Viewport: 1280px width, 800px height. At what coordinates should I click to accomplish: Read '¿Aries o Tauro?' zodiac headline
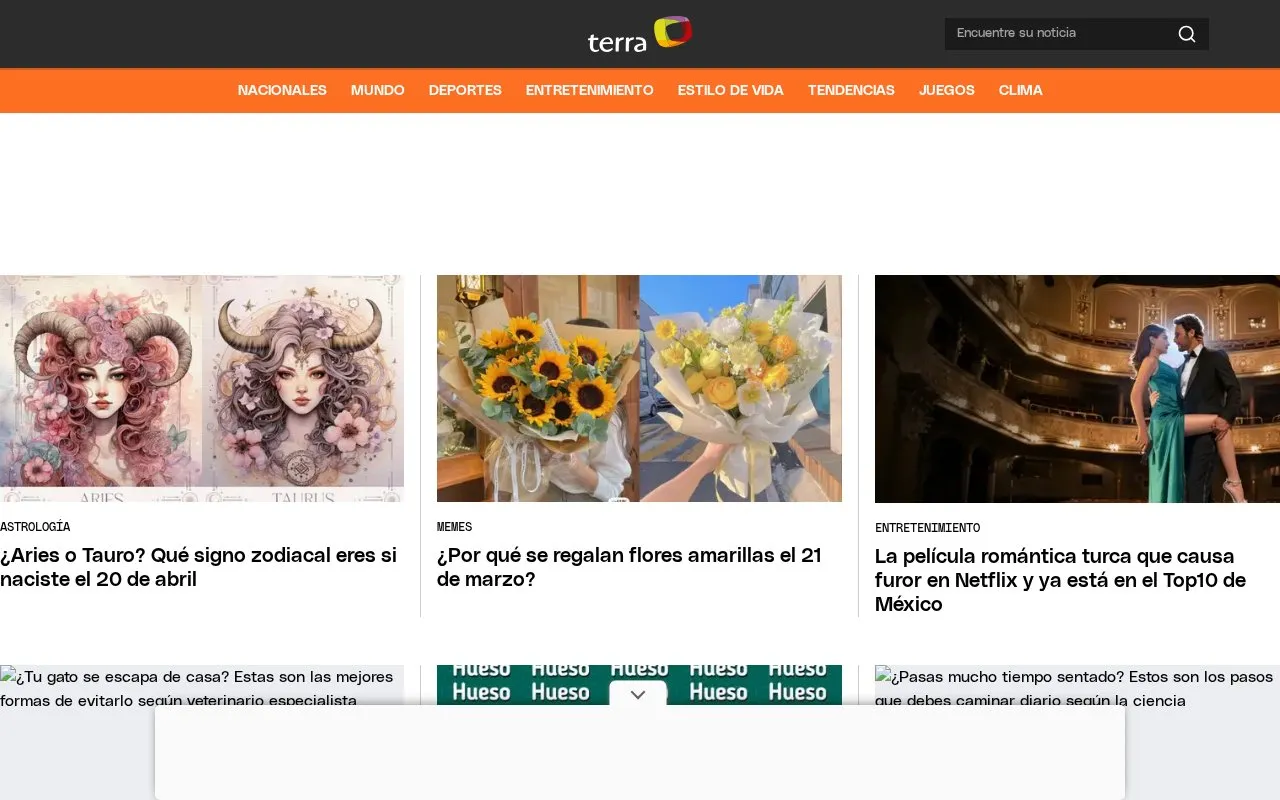click(x=199, y=567)
